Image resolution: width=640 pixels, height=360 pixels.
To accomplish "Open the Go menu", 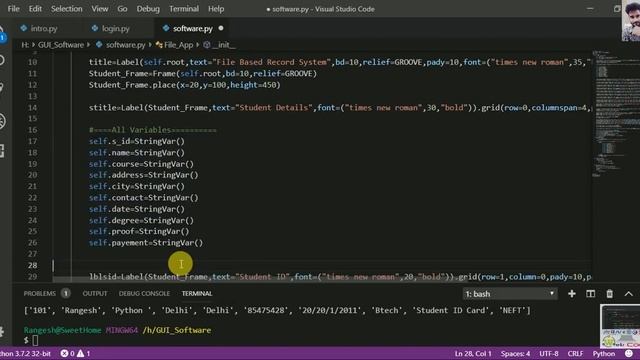I will coord(122,9).
